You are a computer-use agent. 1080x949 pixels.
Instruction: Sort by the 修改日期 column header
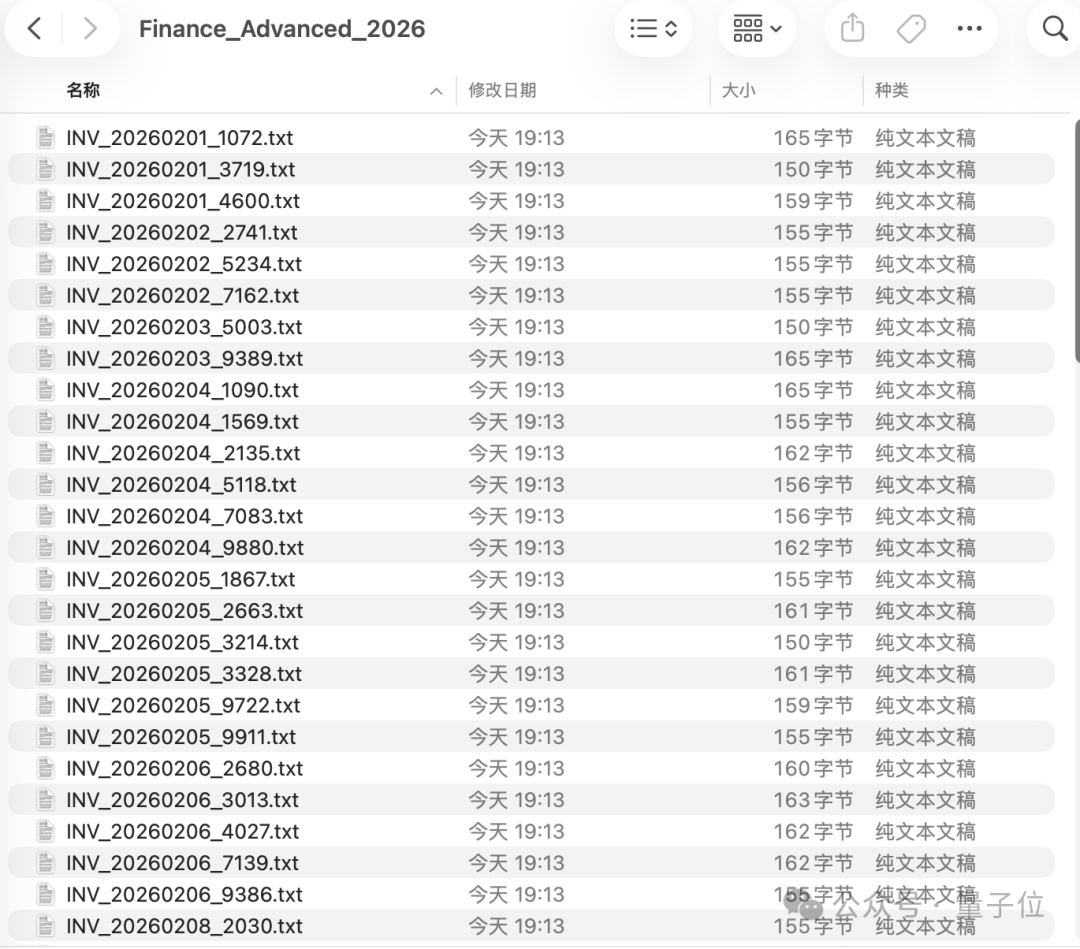pyautogui.click(x=502, y=90)
